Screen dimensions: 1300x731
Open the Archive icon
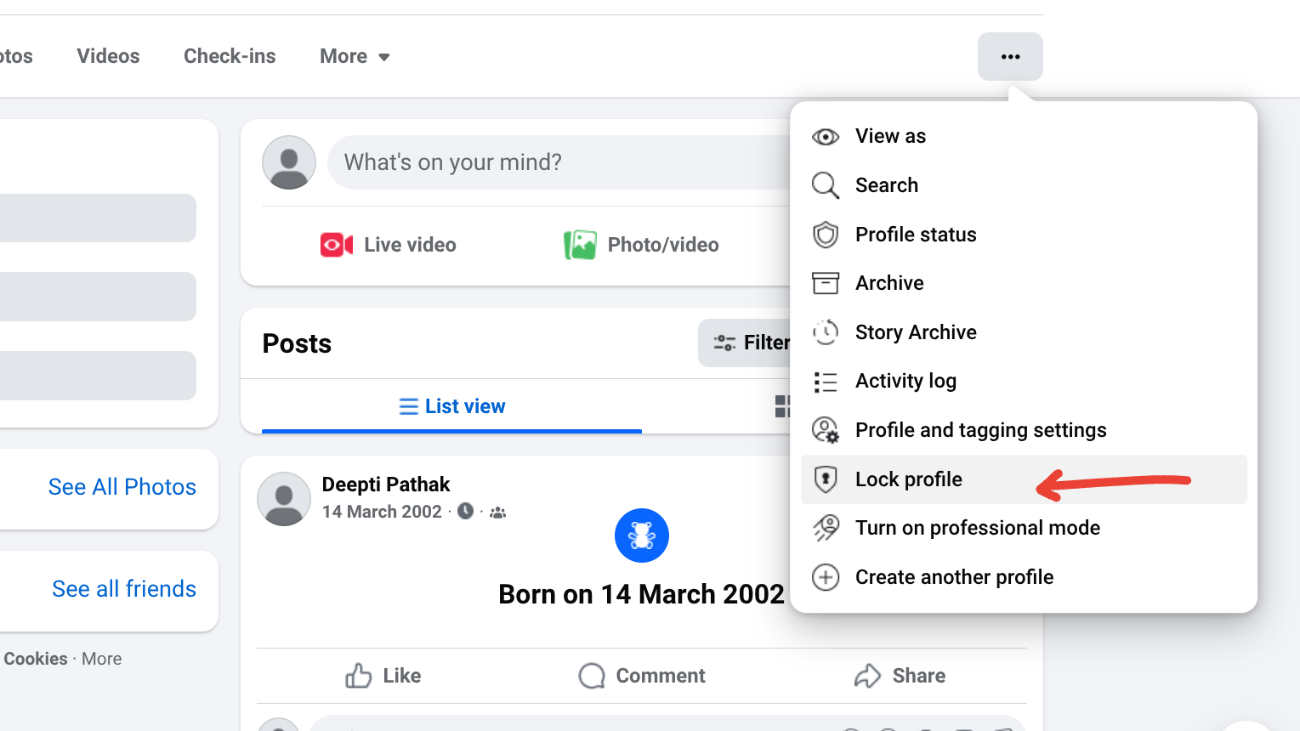(825, 283)
